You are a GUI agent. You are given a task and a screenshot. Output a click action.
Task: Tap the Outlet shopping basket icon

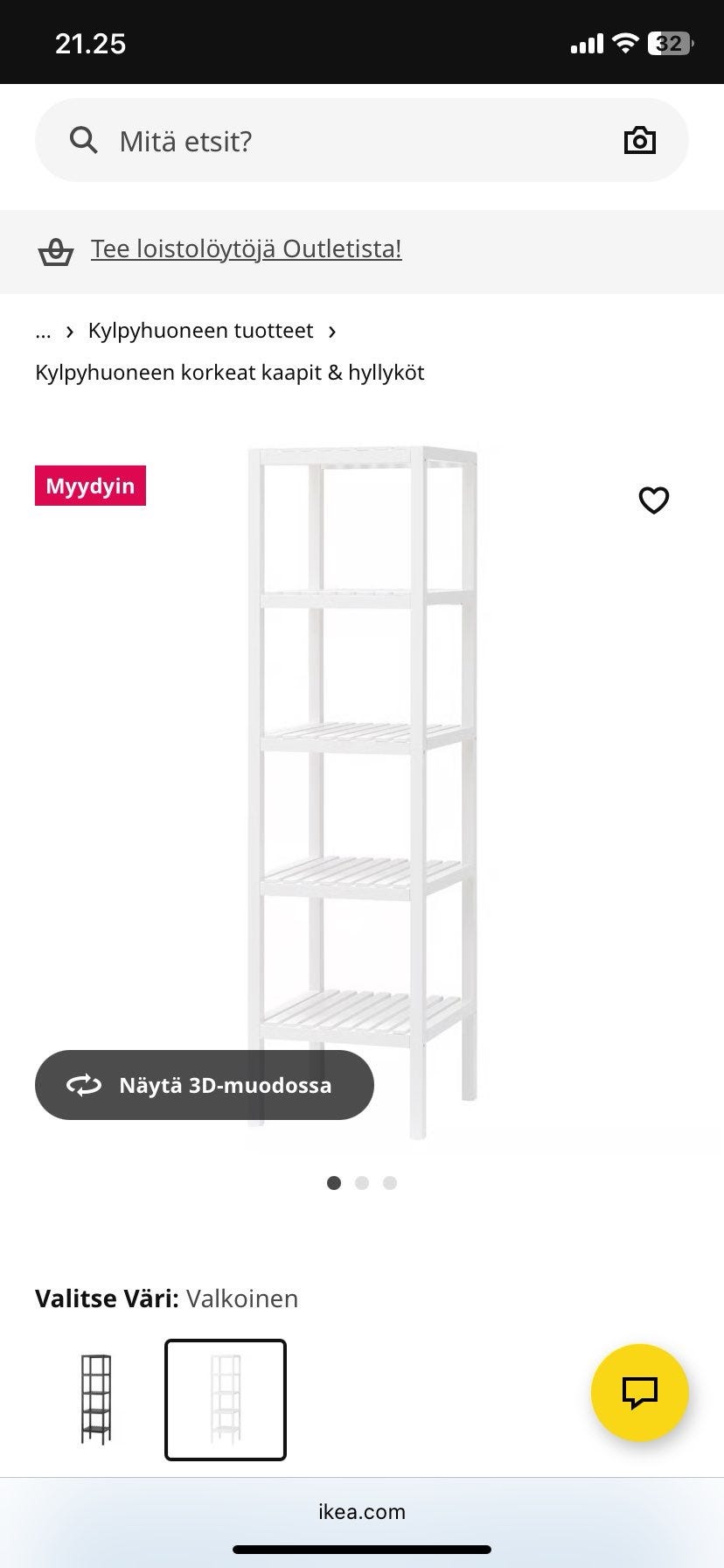click(x=56, y=251)
